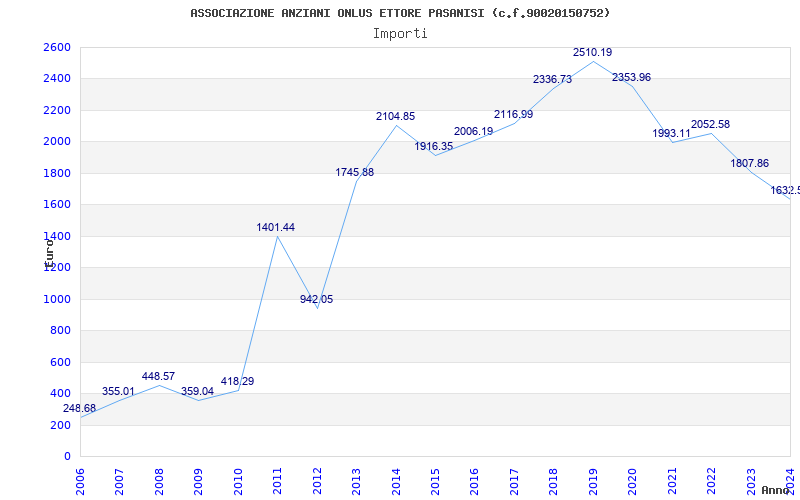Select data label 448.57

pyautogui.click(x=158, y=376)
